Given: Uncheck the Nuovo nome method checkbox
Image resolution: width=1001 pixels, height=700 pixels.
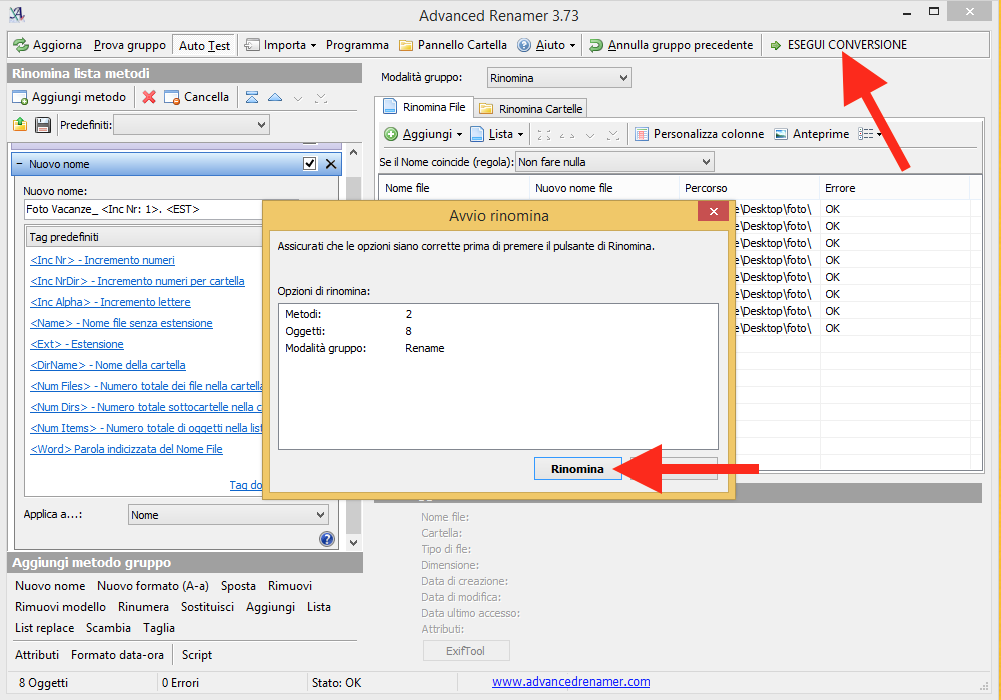Looking at the screenshot, I should tap(310, 164).
